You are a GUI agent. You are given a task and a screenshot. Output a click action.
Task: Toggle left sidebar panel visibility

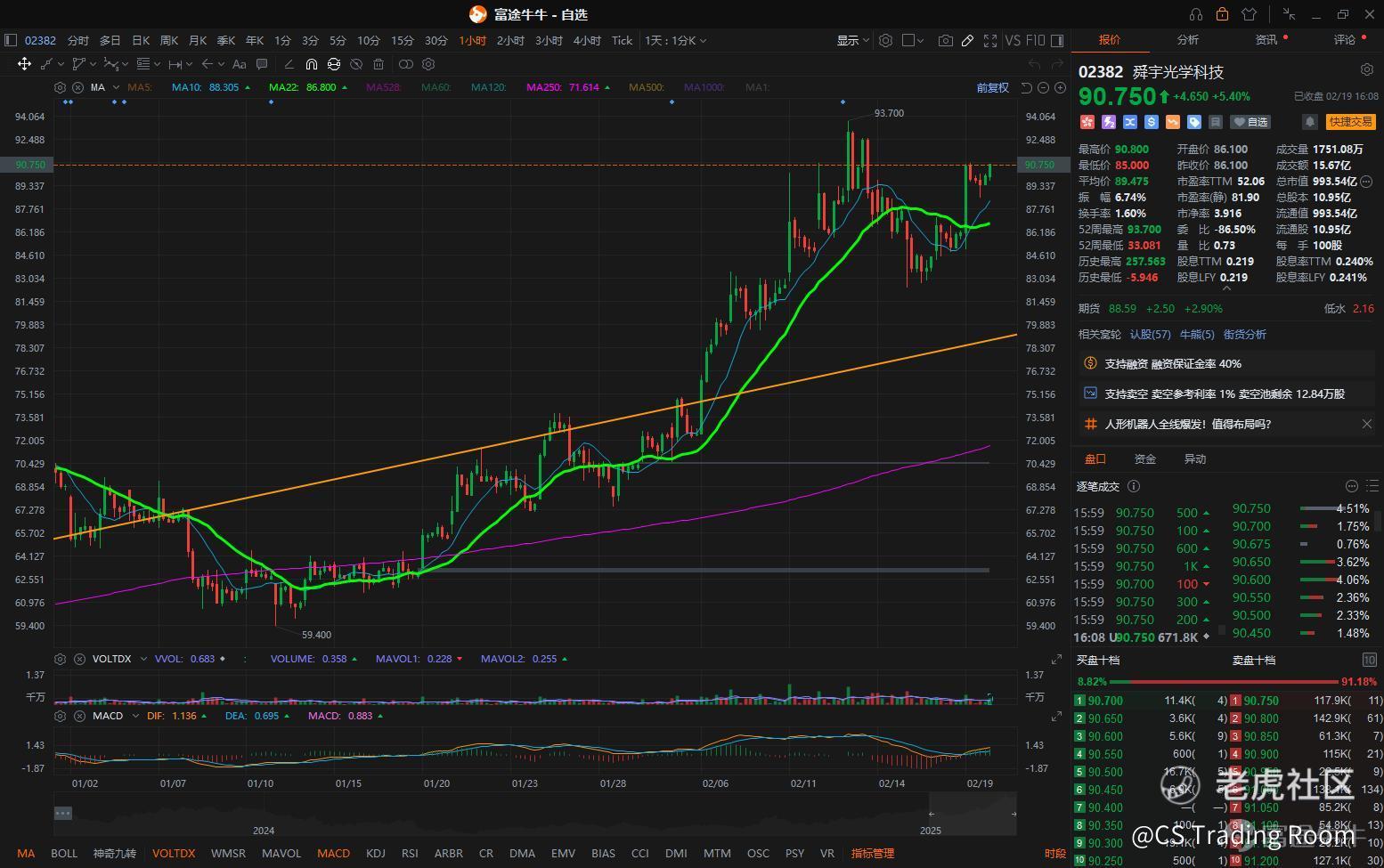coord(11,40)
